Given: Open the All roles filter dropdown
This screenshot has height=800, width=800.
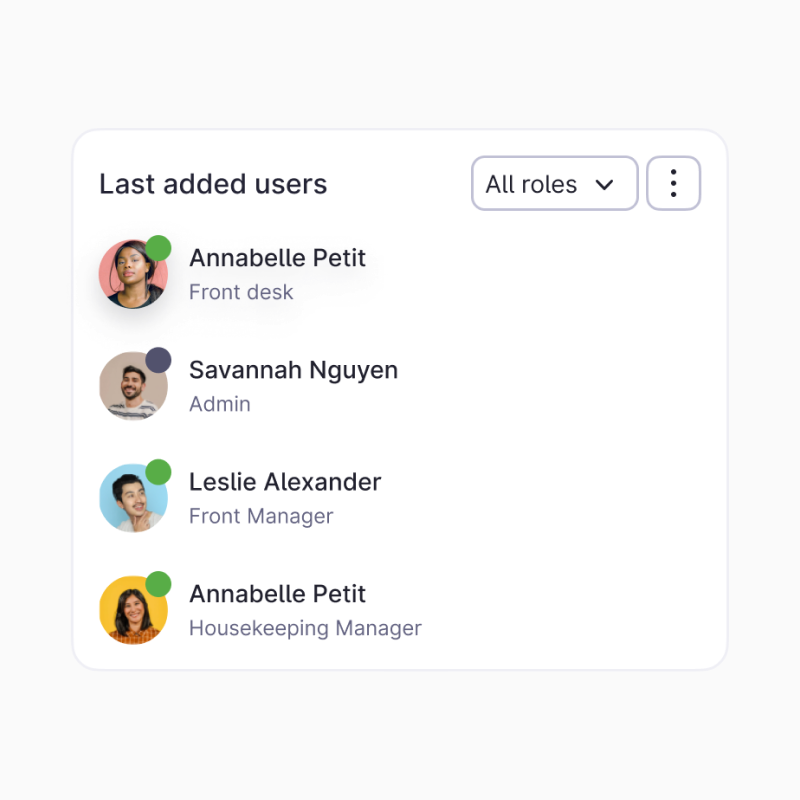Looking at the screenshot, I should pyautogui.click(x=554, y=183).
